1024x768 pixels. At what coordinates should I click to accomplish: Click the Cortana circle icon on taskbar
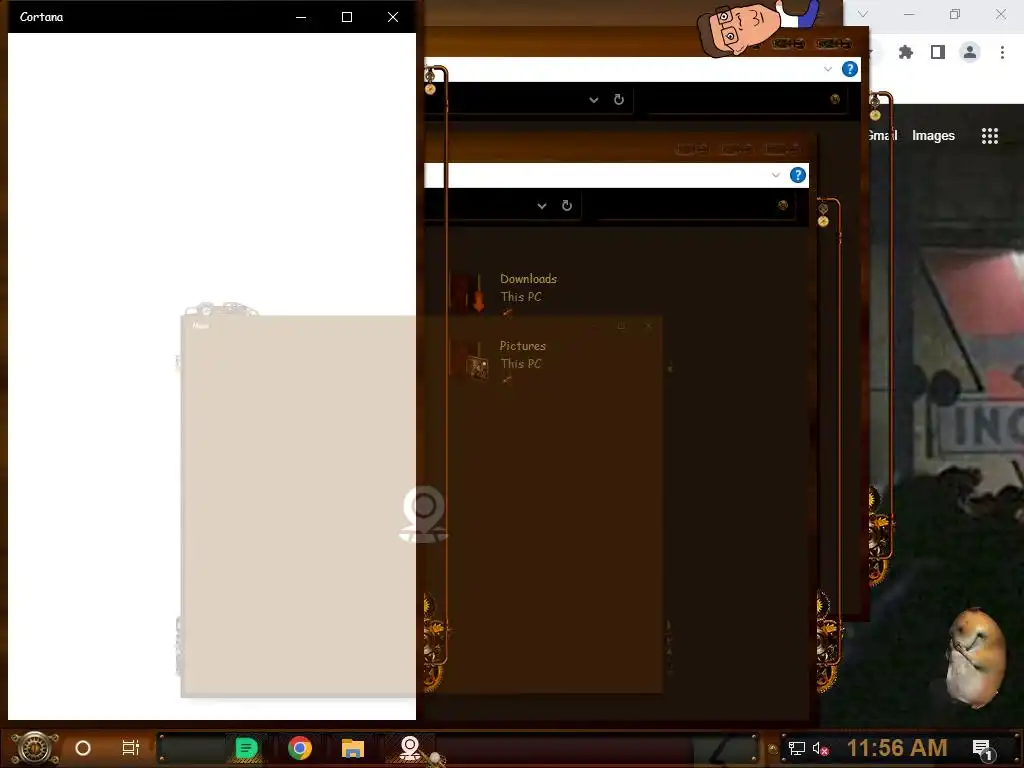83,748
